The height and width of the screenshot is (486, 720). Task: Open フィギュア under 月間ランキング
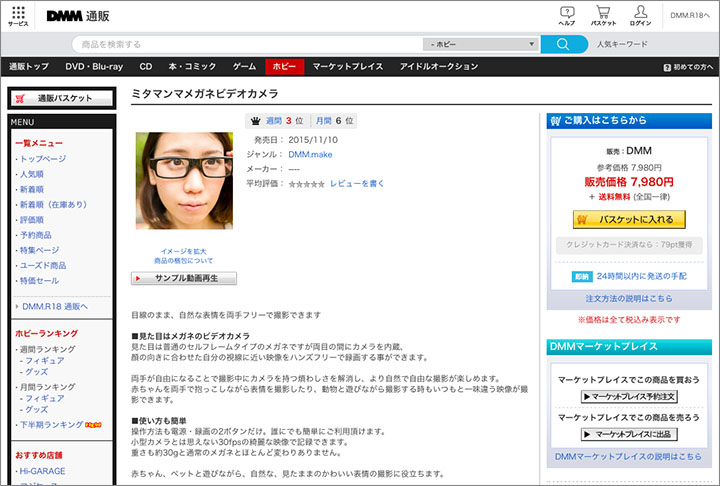coord(45,399)
